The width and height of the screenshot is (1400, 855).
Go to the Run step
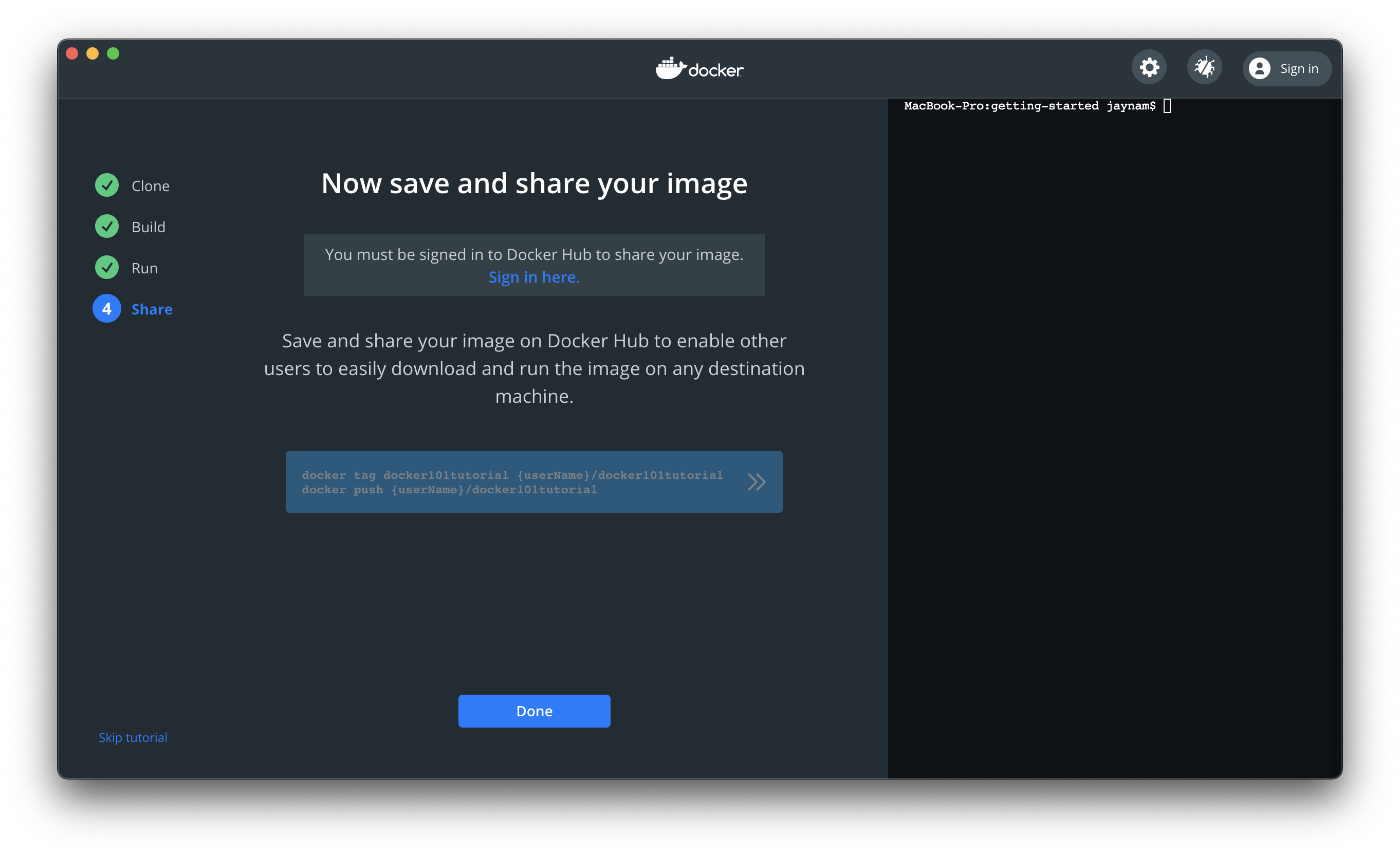144,268
